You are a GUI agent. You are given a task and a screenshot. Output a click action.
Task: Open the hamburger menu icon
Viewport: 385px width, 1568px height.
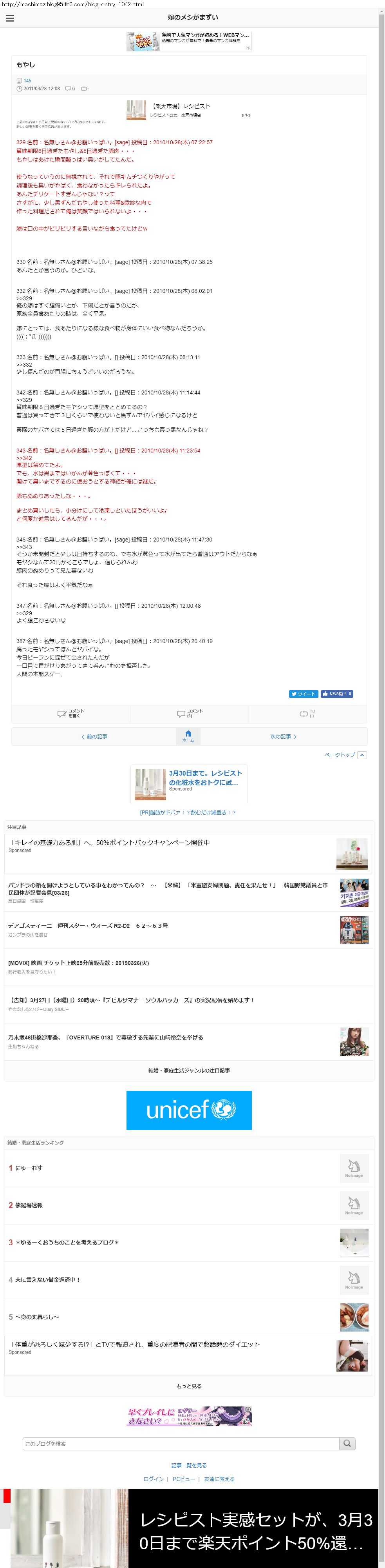[x=10, y=18]
